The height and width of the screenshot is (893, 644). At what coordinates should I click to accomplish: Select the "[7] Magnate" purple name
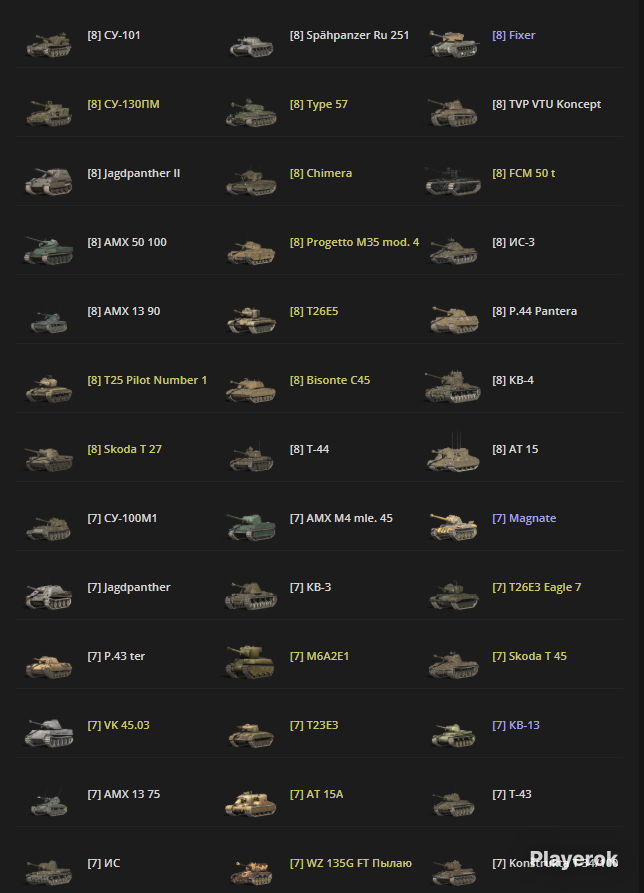[x=524, y=518]
